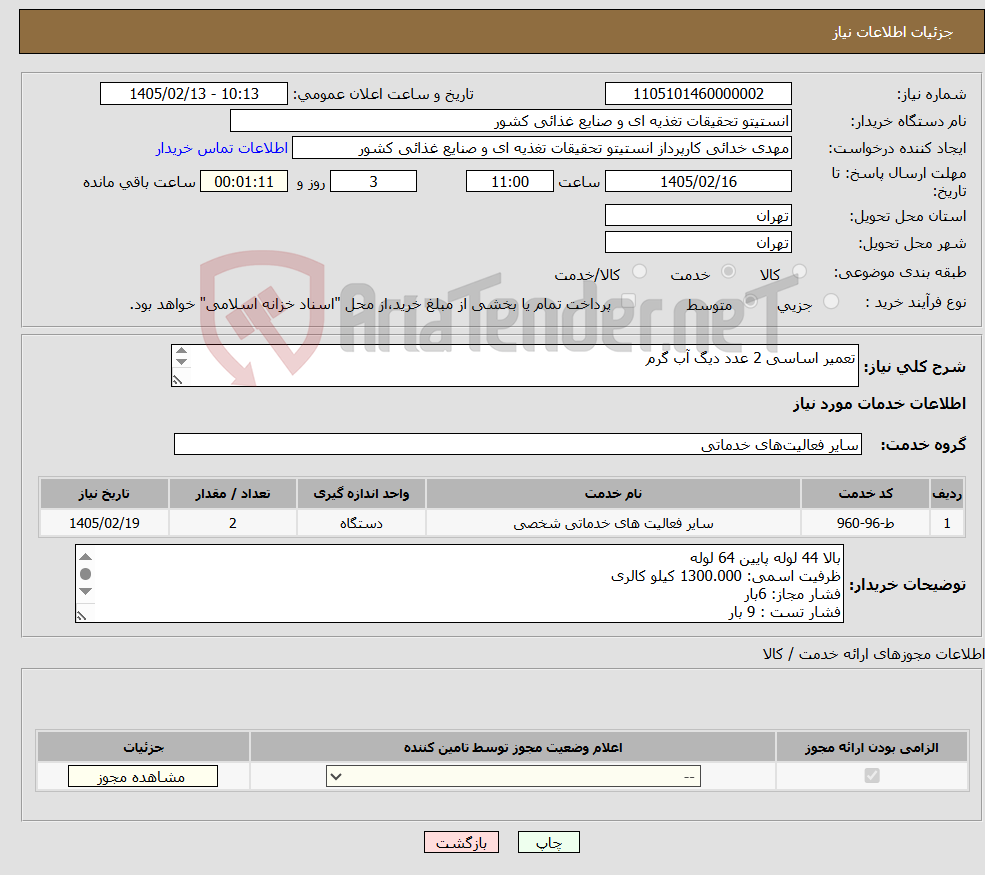Click اعلام وضعیت مجوز column header
Image resolution: width=985 pixels, height=875 pixels.
tap(513, 747)
